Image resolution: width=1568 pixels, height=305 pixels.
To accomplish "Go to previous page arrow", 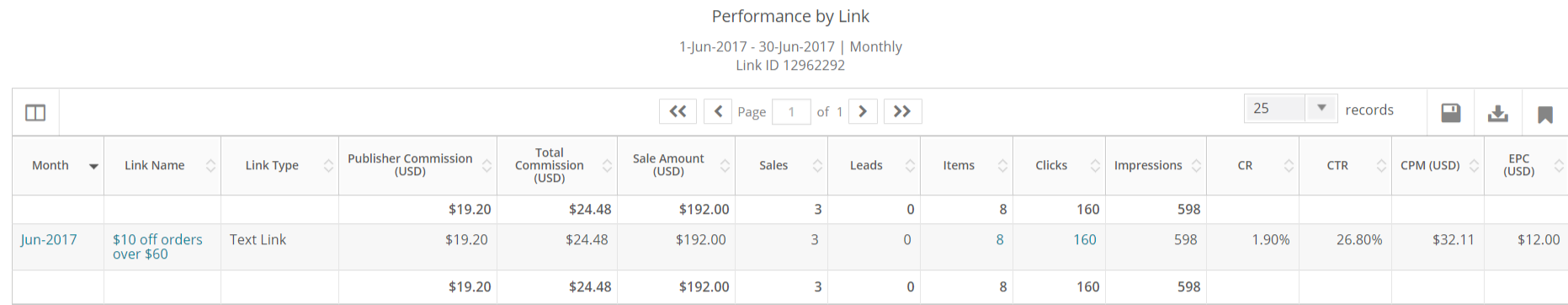I will coord(718,111).
